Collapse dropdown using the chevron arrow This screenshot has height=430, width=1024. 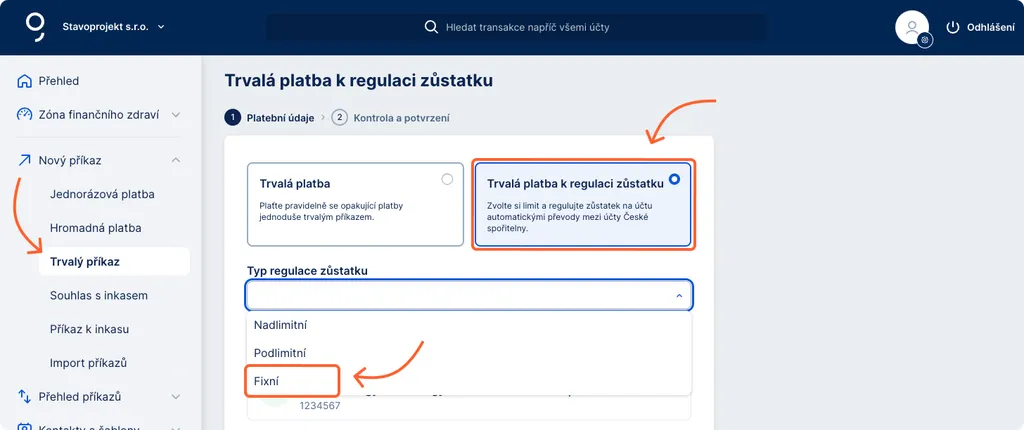tap(679, 296)
